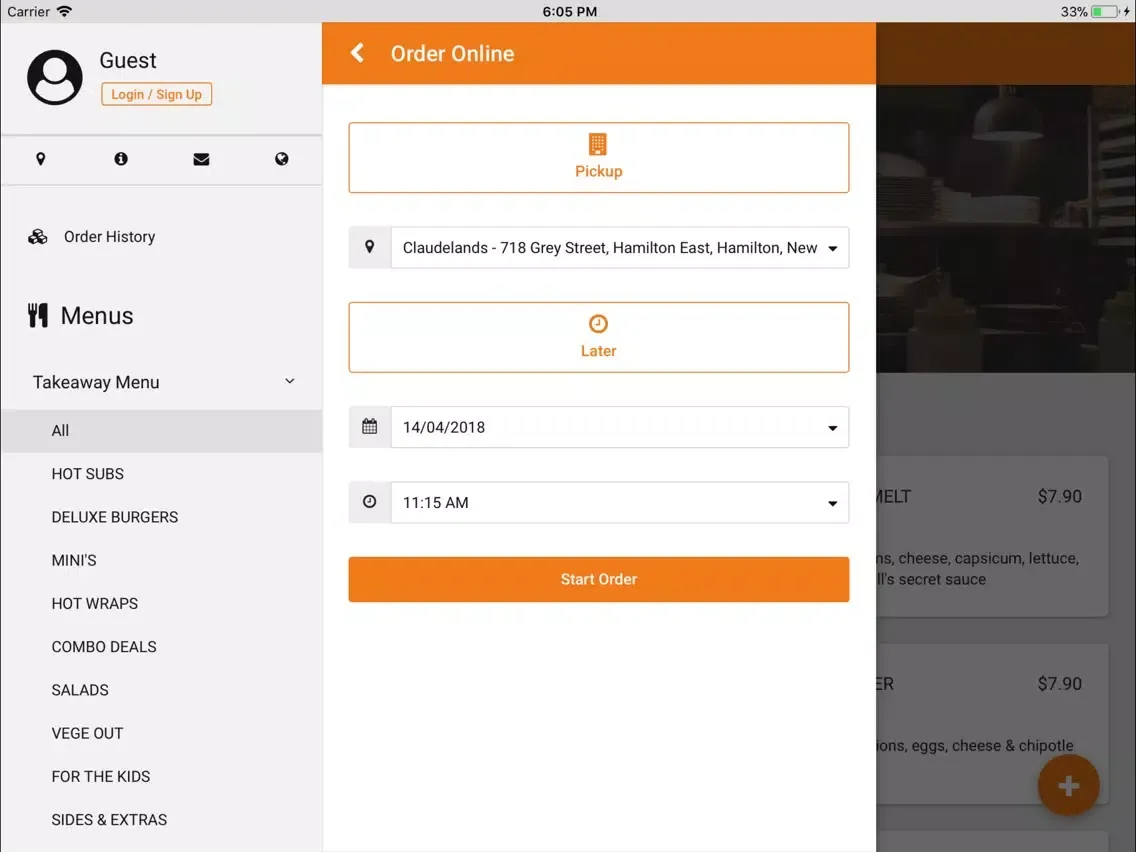Open store locations via the sidebar pin icon
The height and width of the screenshot is (852, 1136).
click(x=41, y=159)
